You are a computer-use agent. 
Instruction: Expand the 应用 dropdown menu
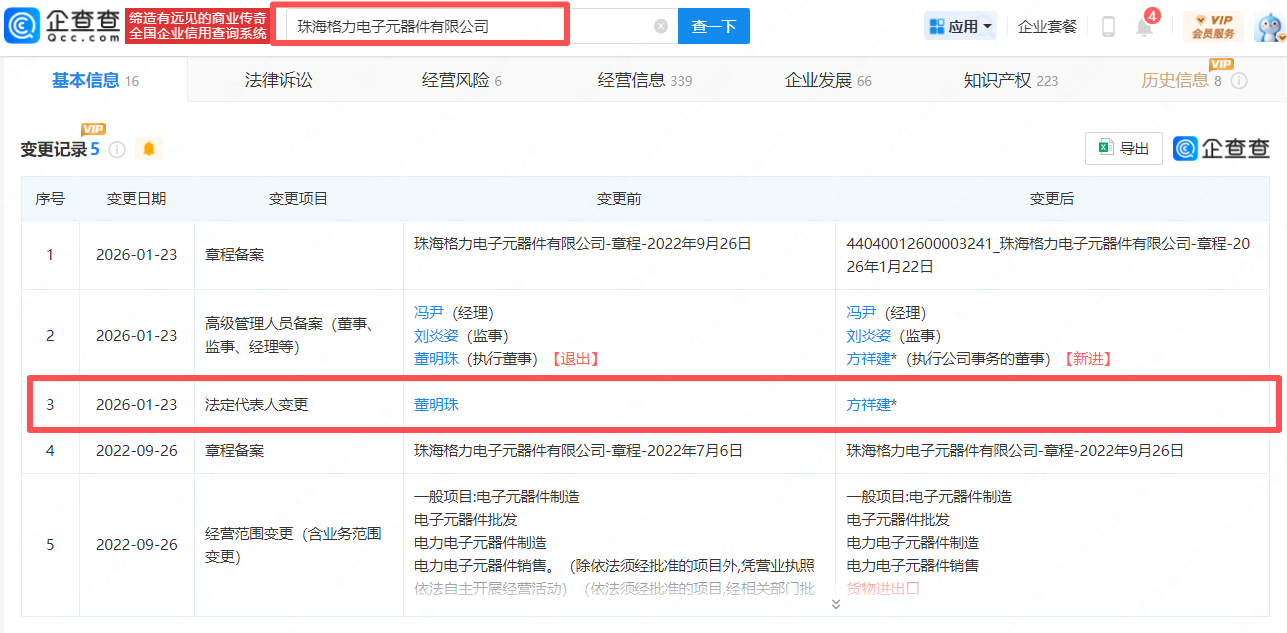click(x=960, y=27)
